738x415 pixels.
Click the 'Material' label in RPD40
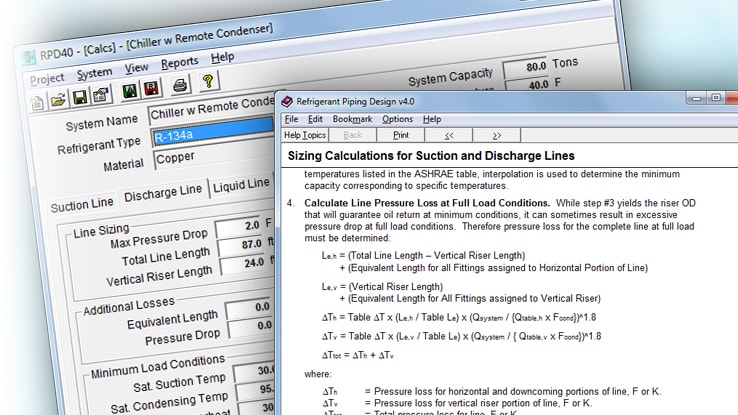coord(123,165)
